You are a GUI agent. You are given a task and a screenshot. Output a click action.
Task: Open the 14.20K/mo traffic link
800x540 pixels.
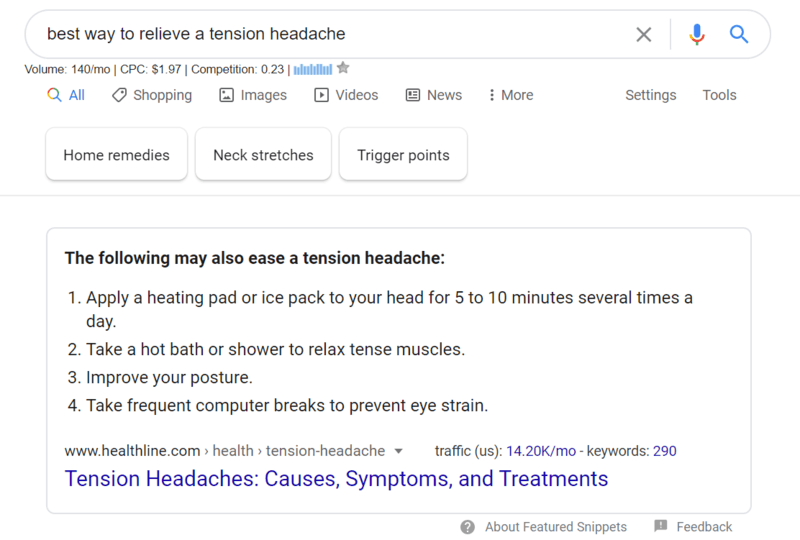coord(541,451)
